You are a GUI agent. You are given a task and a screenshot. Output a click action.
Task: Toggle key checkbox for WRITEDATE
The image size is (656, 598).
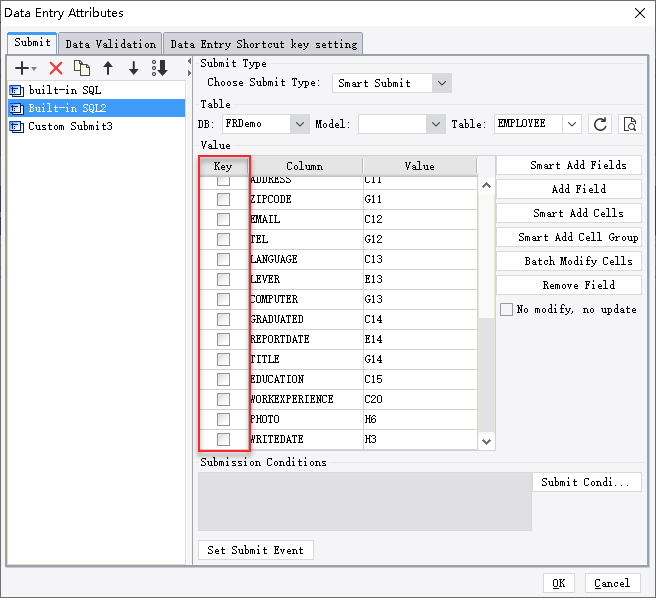click(223, 439)
